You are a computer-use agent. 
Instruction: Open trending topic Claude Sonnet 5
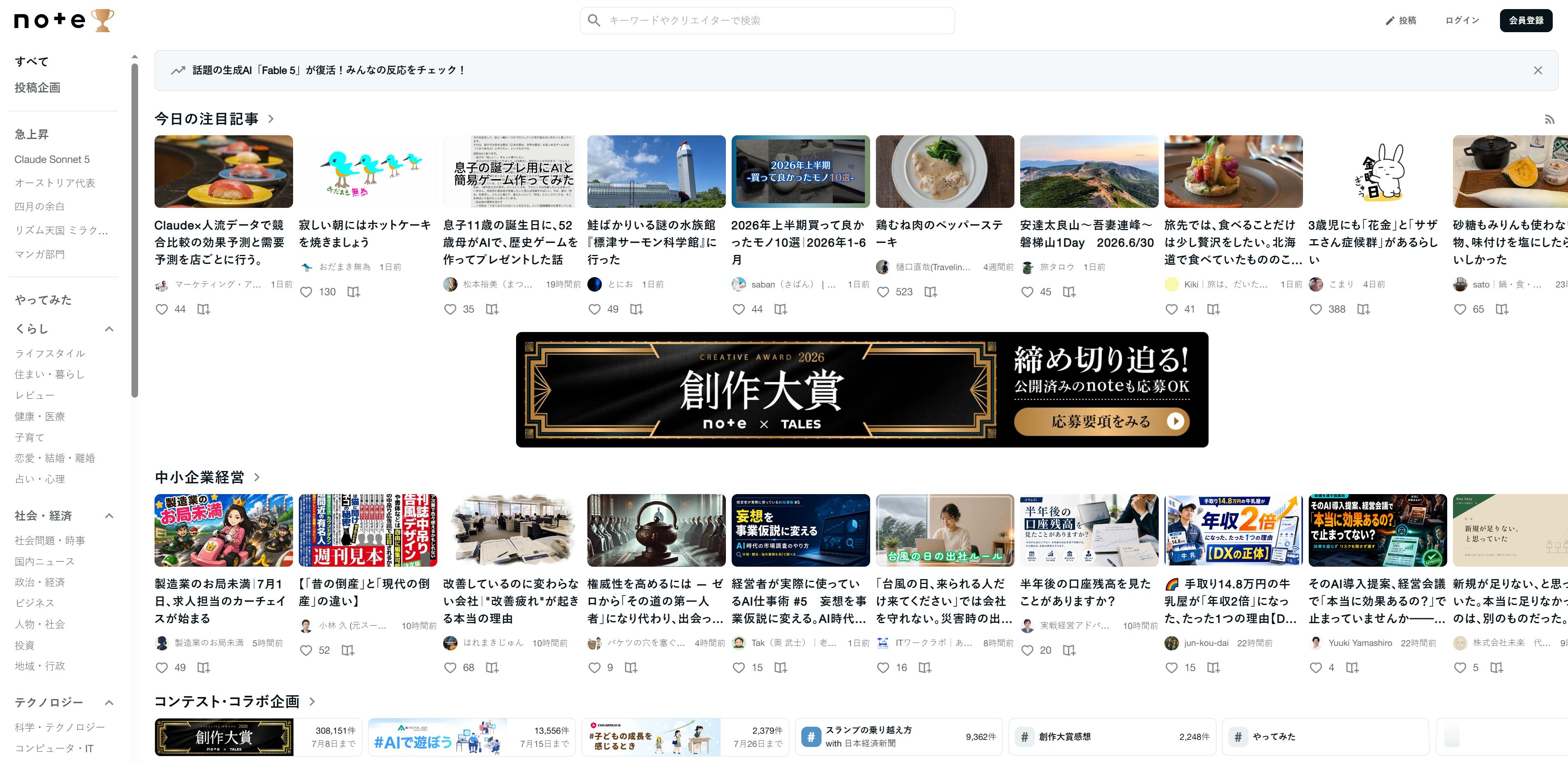[52, 160]
